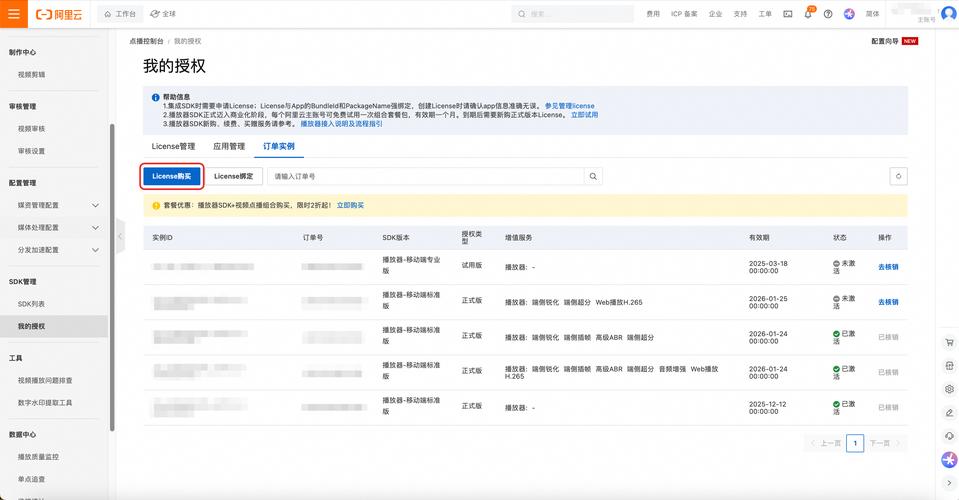Refresh the order list
This screenshot has height=500, width=959.
(898, 176)
